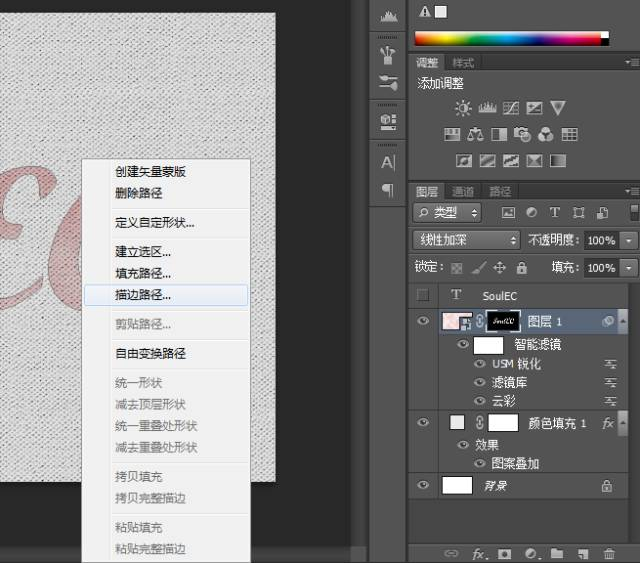Viewport: 640px width, 563px height.
Task: Open the 线性加深 blend mode dropdown
Action: pyautogui.click(x=466, y=240)
